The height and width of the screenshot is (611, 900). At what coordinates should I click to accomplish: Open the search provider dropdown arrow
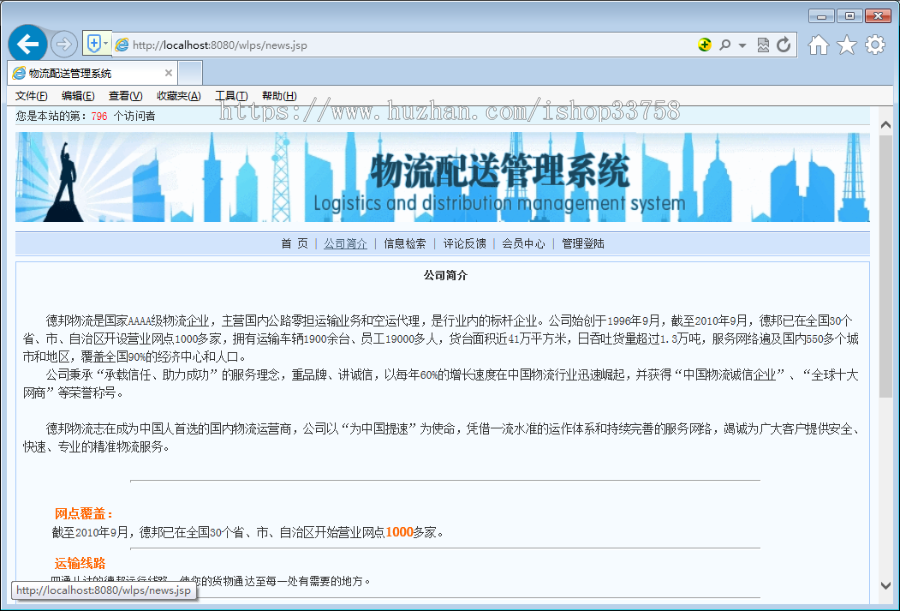pos(742,45)
